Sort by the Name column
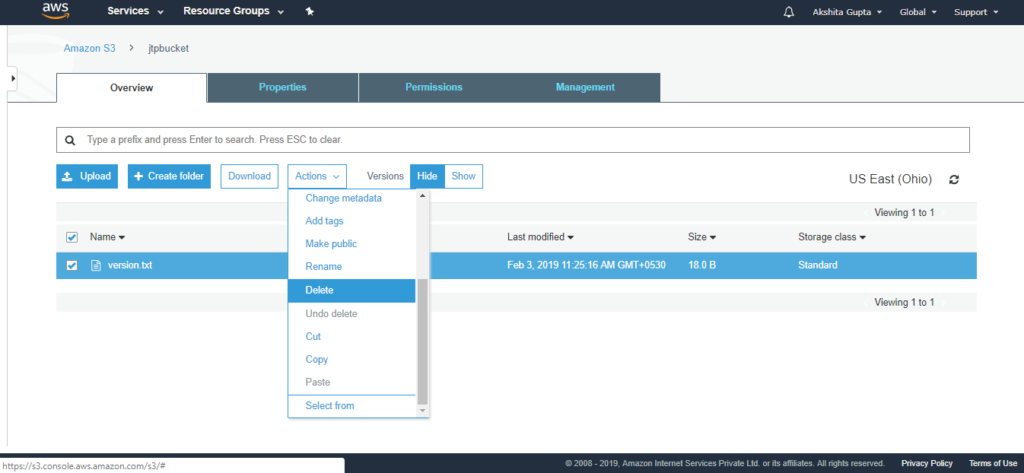This screenshot has height=473, width=1024. pos(107,237)
